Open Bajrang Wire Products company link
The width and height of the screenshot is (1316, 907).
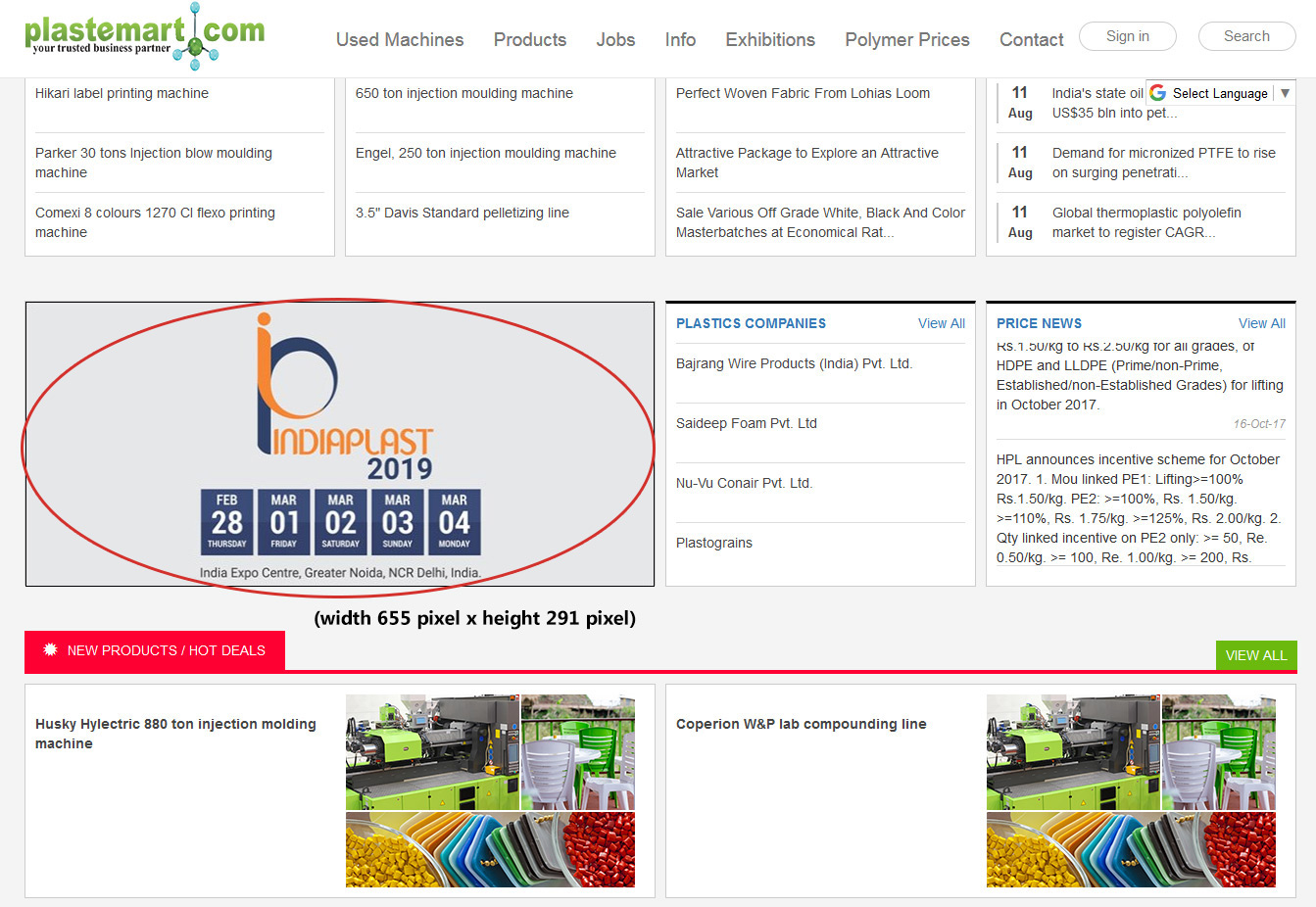[x=794, y=363]
